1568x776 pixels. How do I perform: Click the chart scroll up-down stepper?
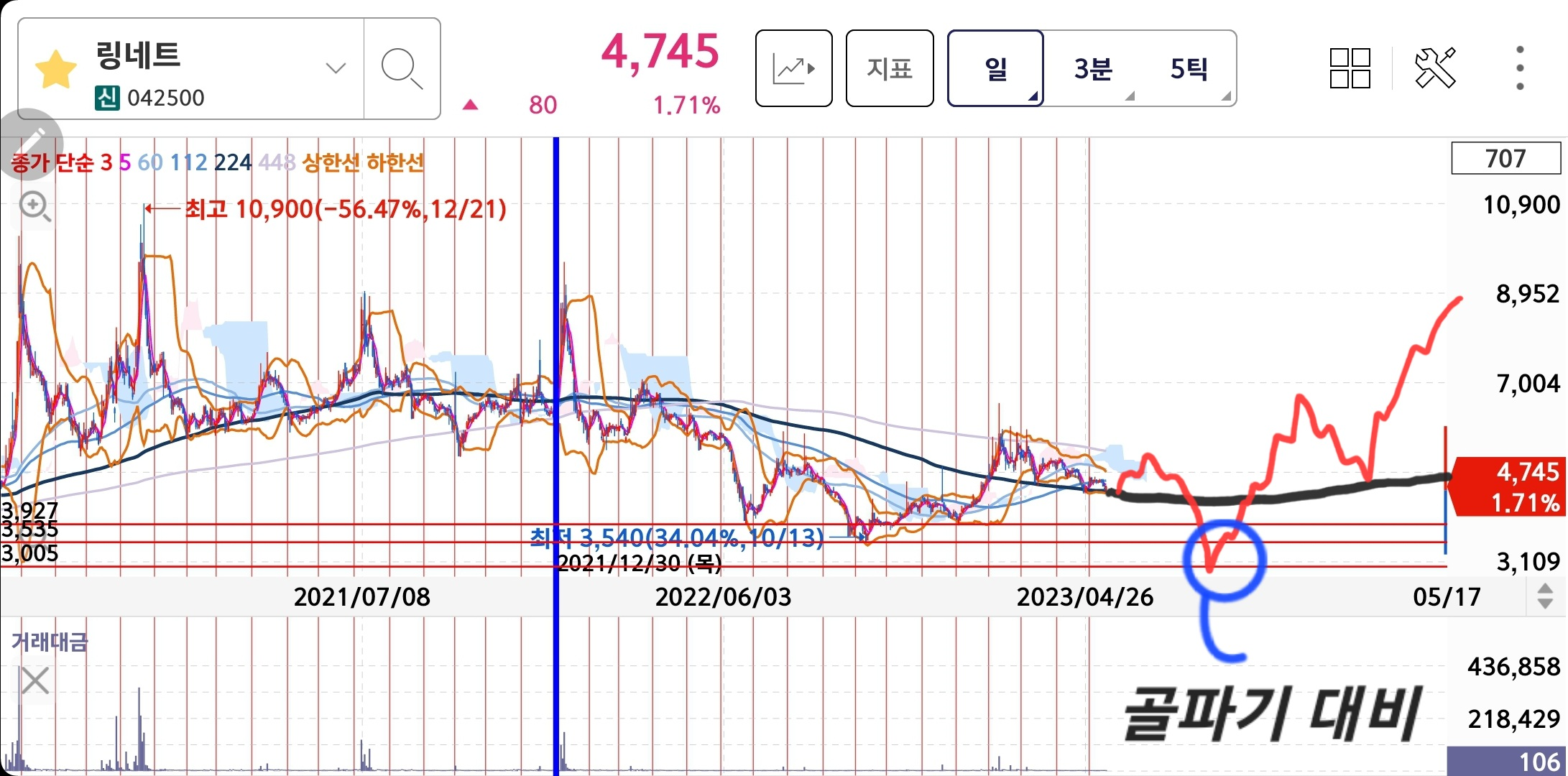point(1545,596)
